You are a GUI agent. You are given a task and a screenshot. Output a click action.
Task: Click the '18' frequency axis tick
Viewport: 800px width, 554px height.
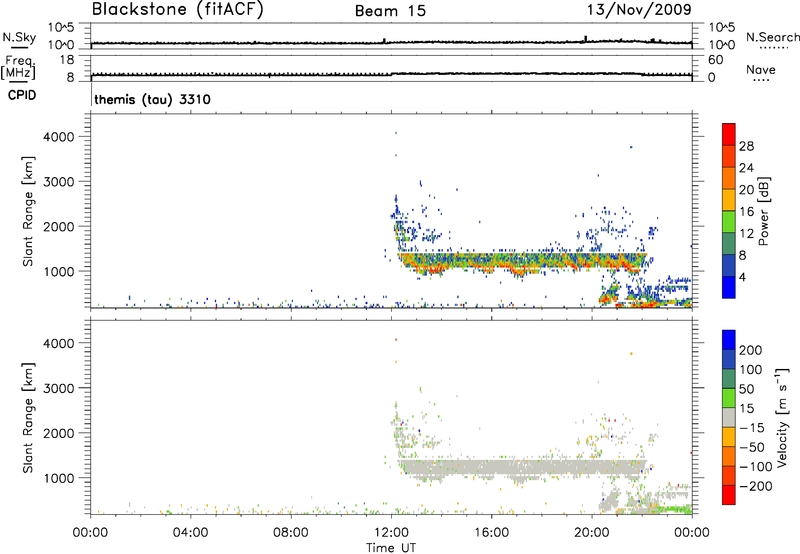[x=67, y=60]
